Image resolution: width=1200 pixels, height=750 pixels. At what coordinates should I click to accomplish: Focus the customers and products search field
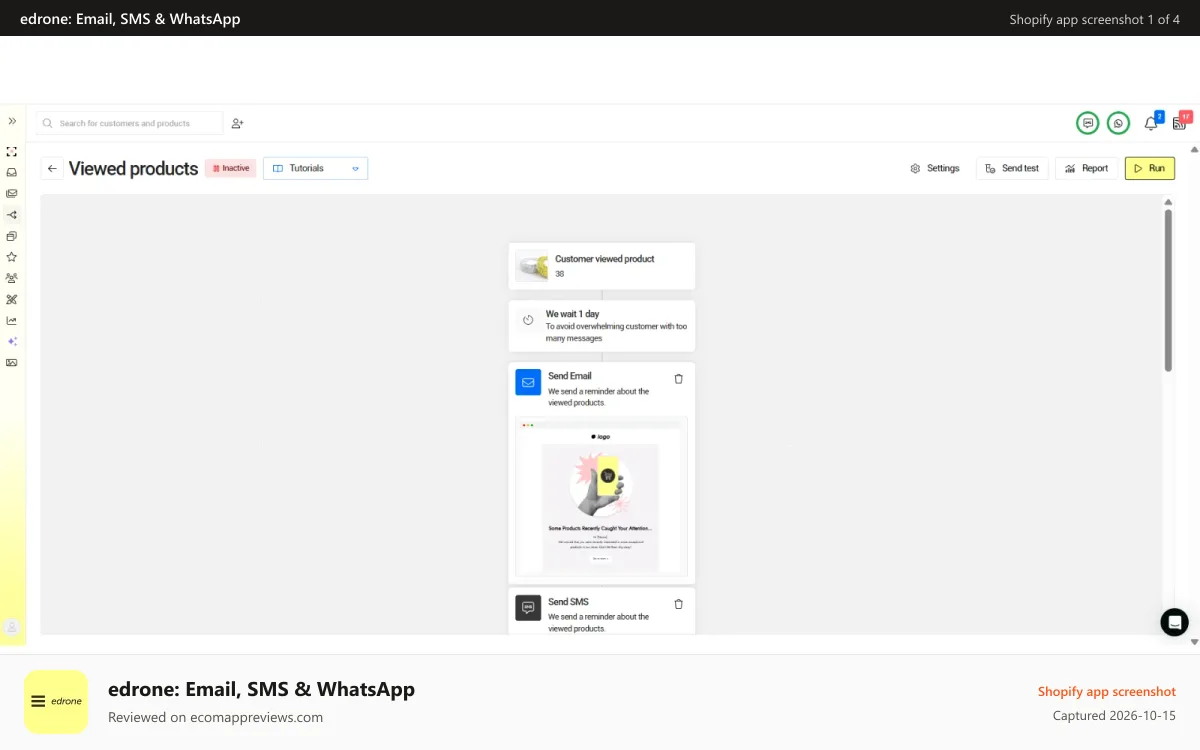(130, 123)
